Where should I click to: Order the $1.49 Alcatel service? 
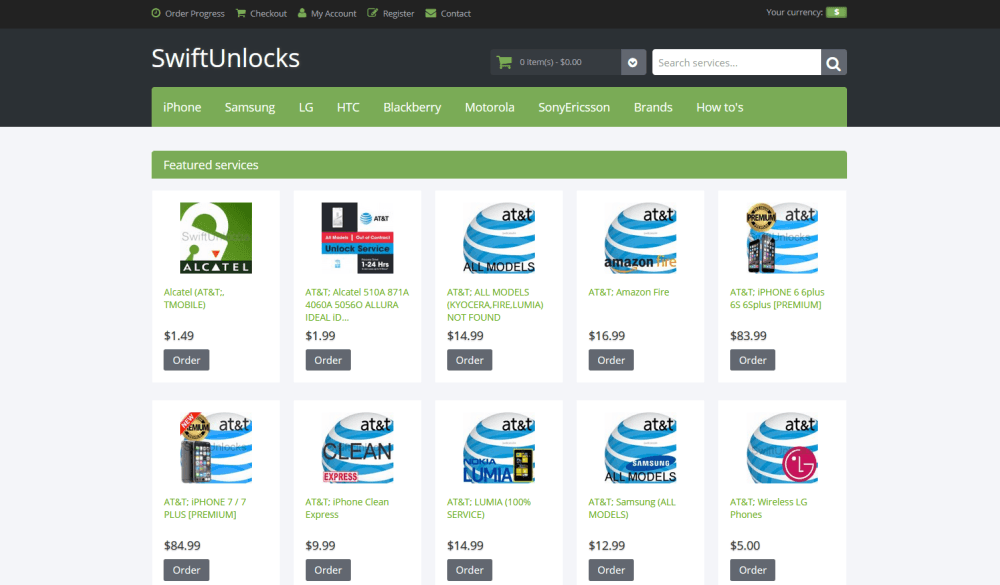coord(186,360)
